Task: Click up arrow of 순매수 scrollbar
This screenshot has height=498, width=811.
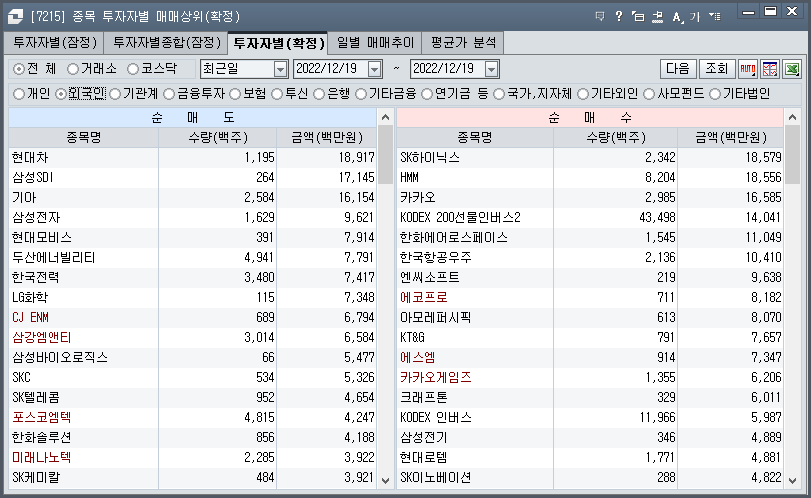Action: [792, 117]
